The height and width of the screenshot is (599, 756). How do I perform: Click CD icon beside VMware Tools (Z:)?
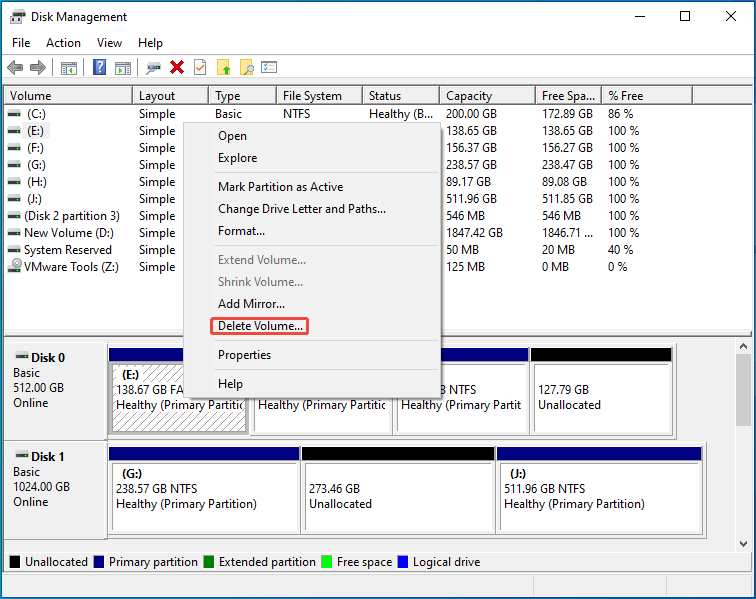15,266
